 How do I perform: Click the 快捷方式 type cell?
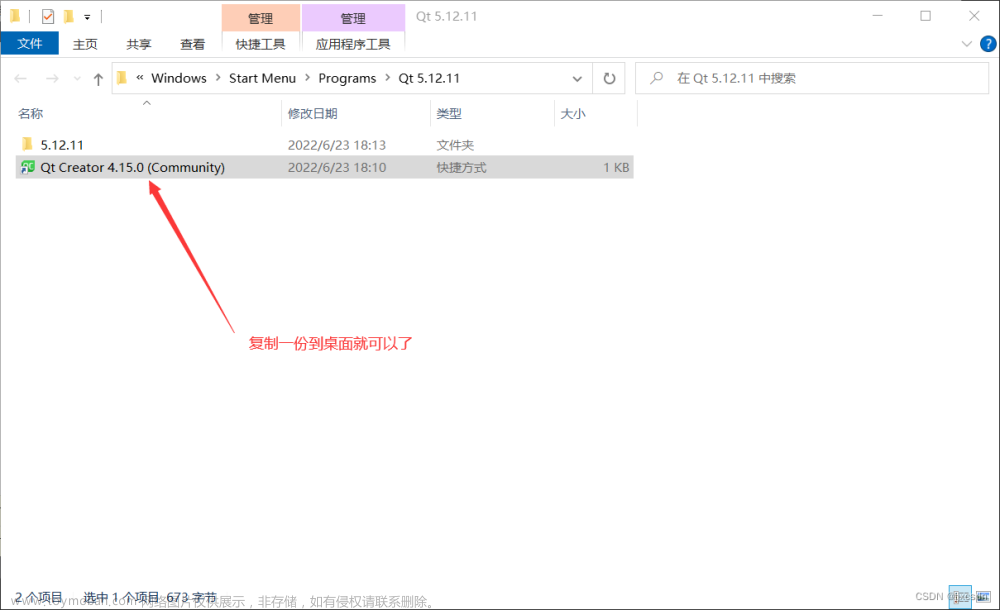point(461,167)
